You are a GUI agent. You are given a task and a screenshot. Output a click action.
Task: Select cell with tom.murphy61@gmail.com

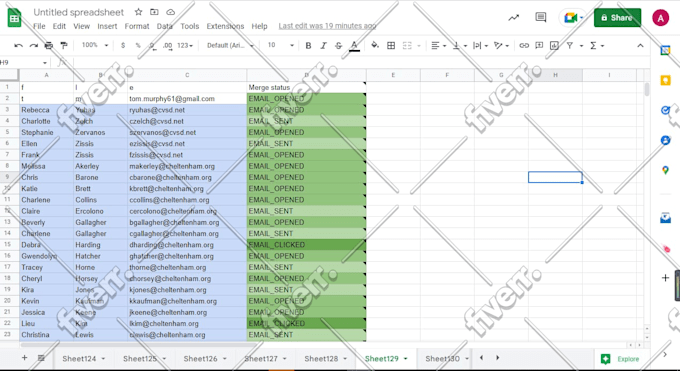[x=187, y=98]
